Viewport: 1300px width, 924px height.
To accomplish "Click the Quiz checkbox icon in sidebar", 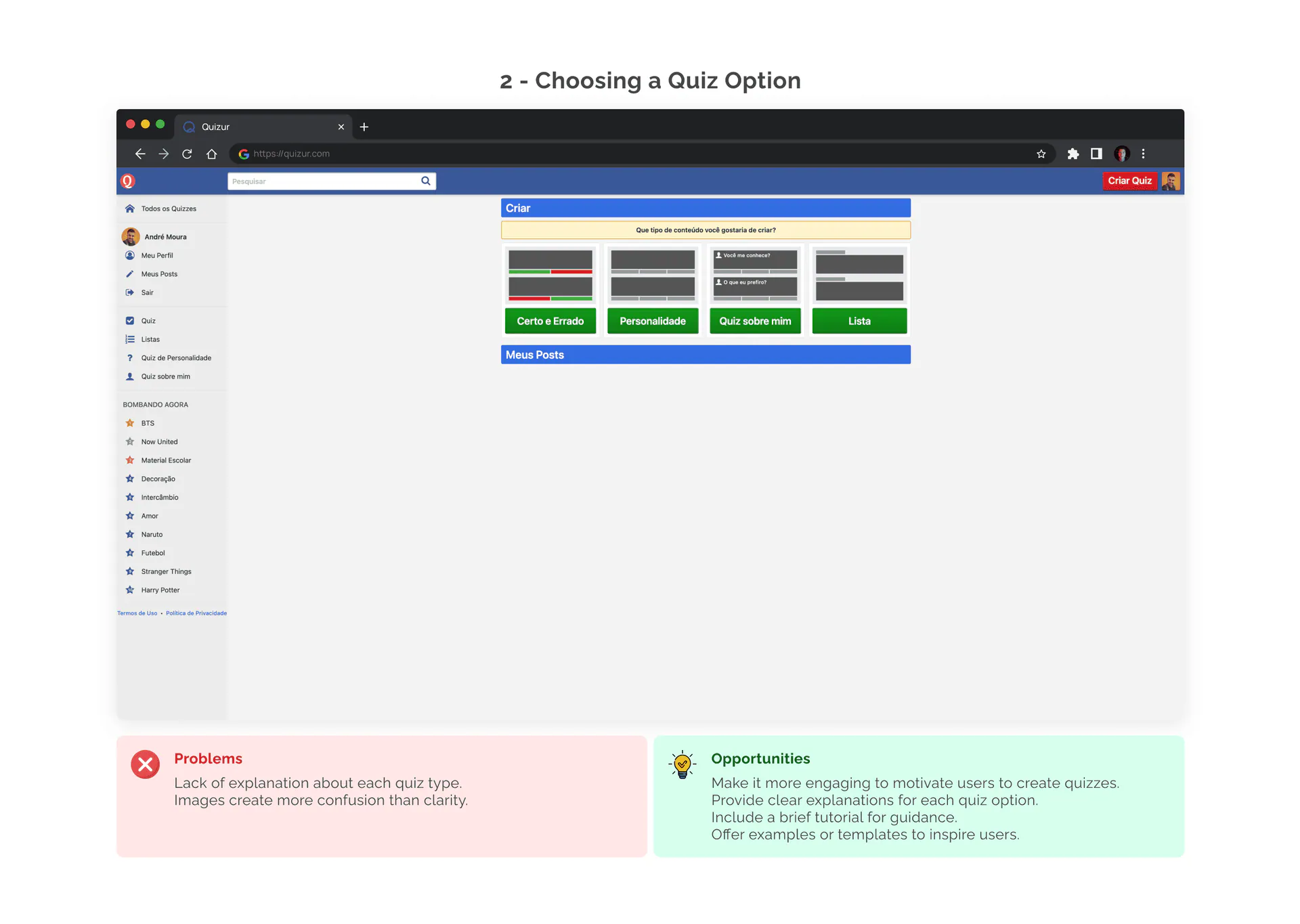I will (x=130, y=321).
